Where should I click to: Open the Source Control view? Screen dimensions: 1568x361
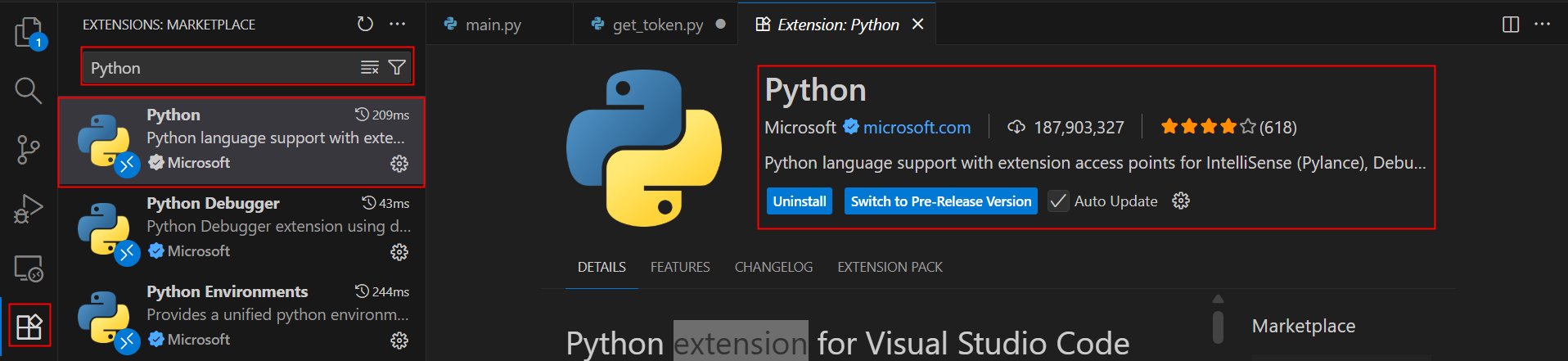pos(29,150)
